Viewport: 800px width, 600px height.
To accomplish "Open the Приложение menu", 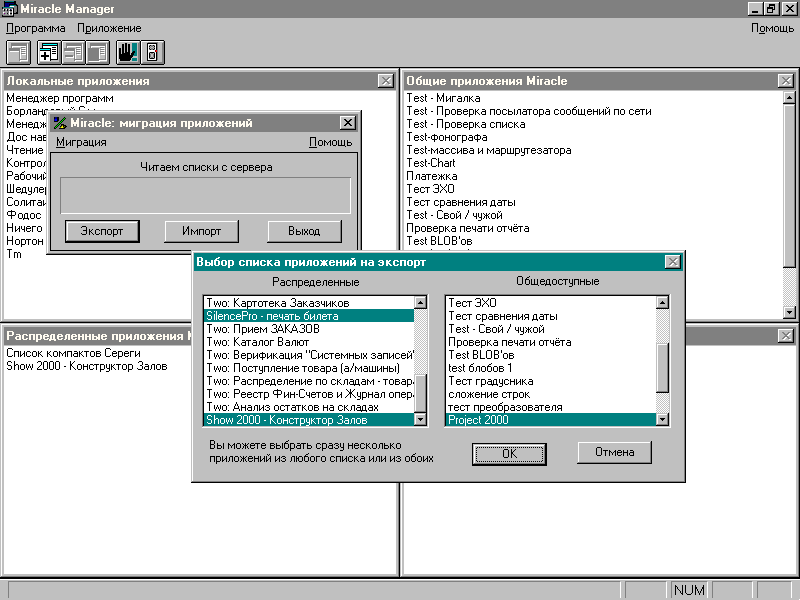I will [109, 28].
